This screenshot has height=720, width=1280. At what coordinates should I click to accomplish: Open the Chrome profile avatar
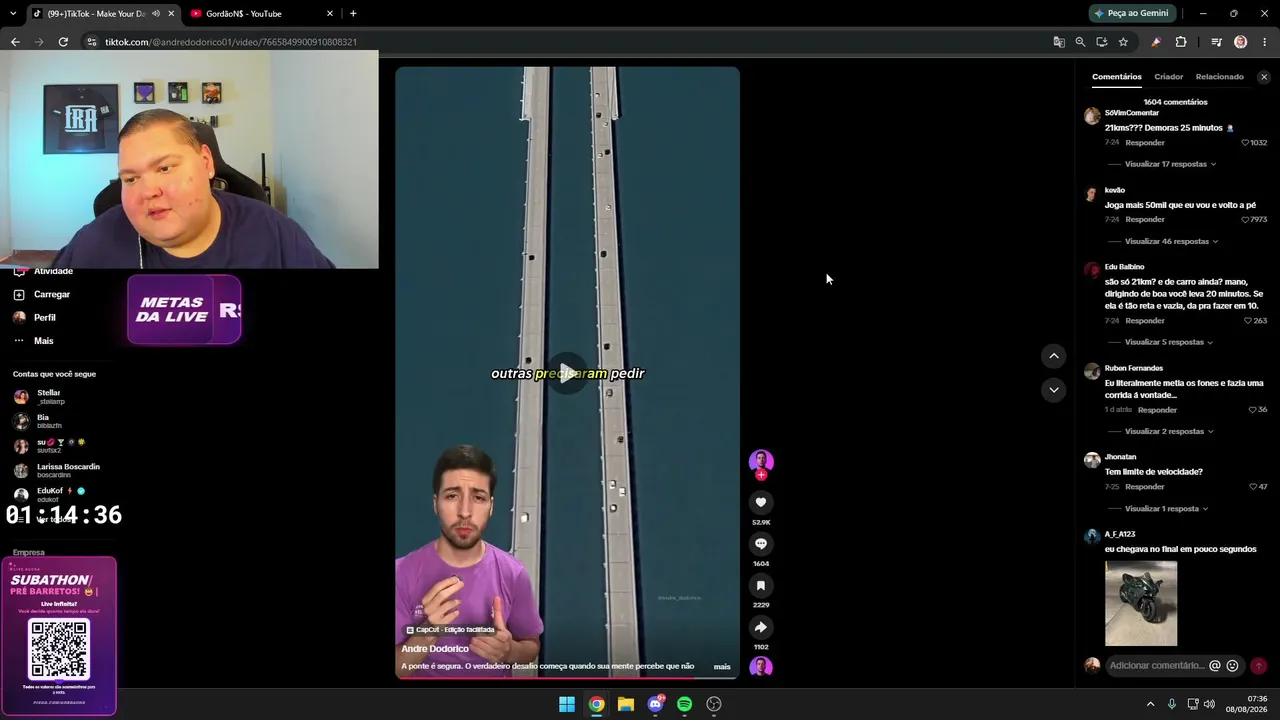[x=1240, y=42]
